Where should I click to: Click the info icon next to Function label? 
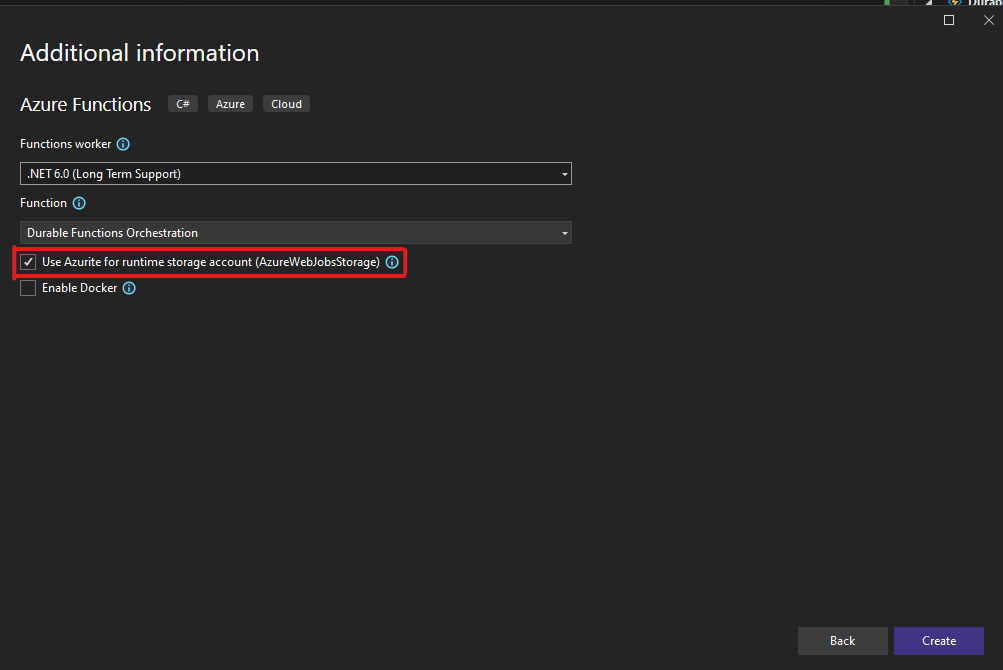click(x=79, y=203)
